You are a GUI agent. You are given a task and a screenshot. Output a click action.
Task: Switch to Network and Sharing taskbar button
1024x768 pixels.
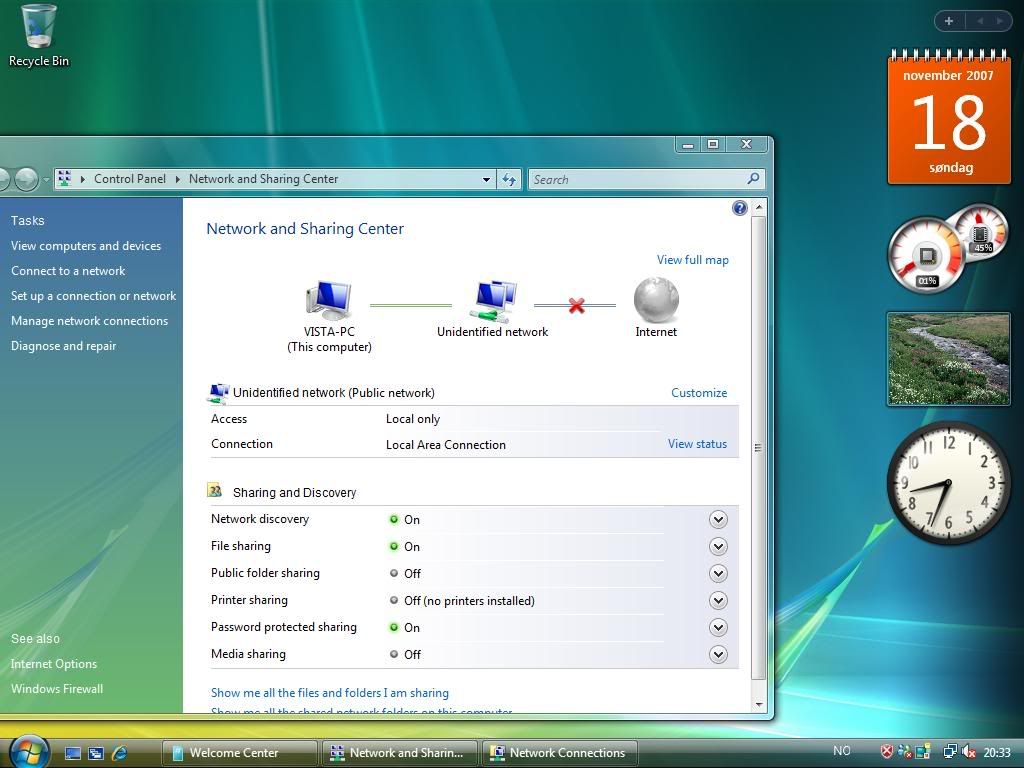coord(399,753)
